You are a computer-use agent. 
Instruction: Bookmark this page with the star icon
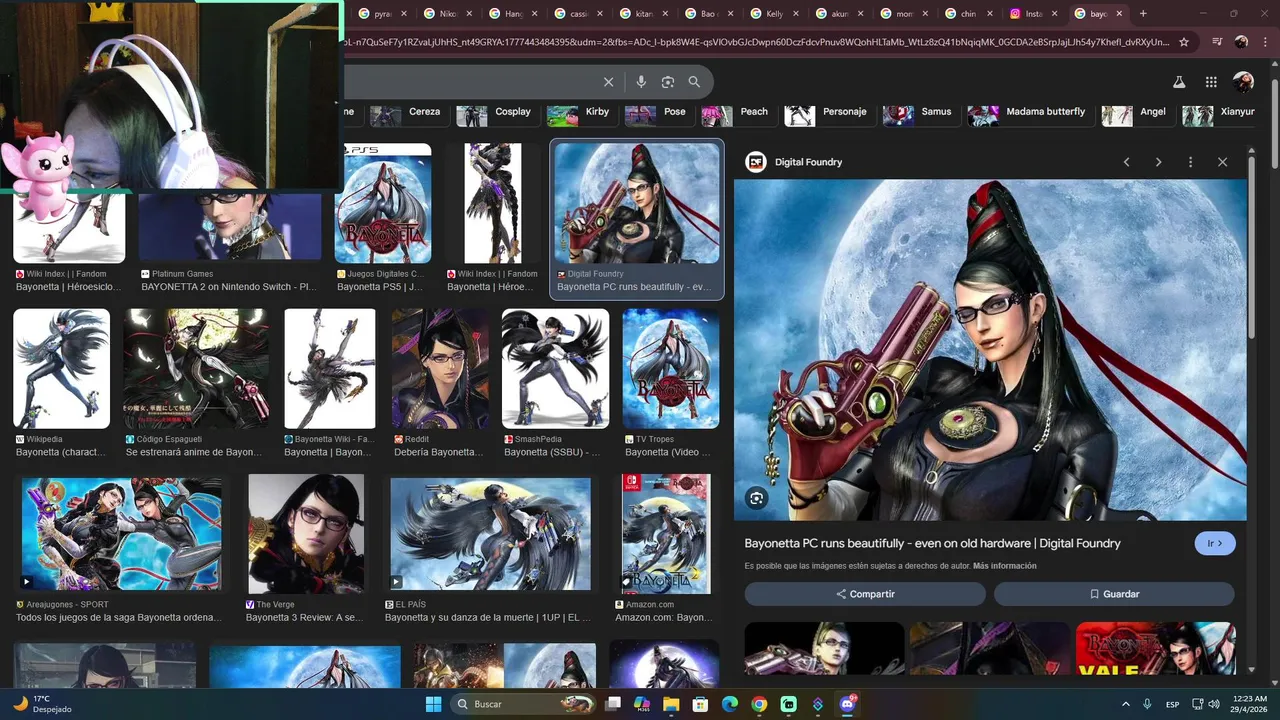point(1184,42)
